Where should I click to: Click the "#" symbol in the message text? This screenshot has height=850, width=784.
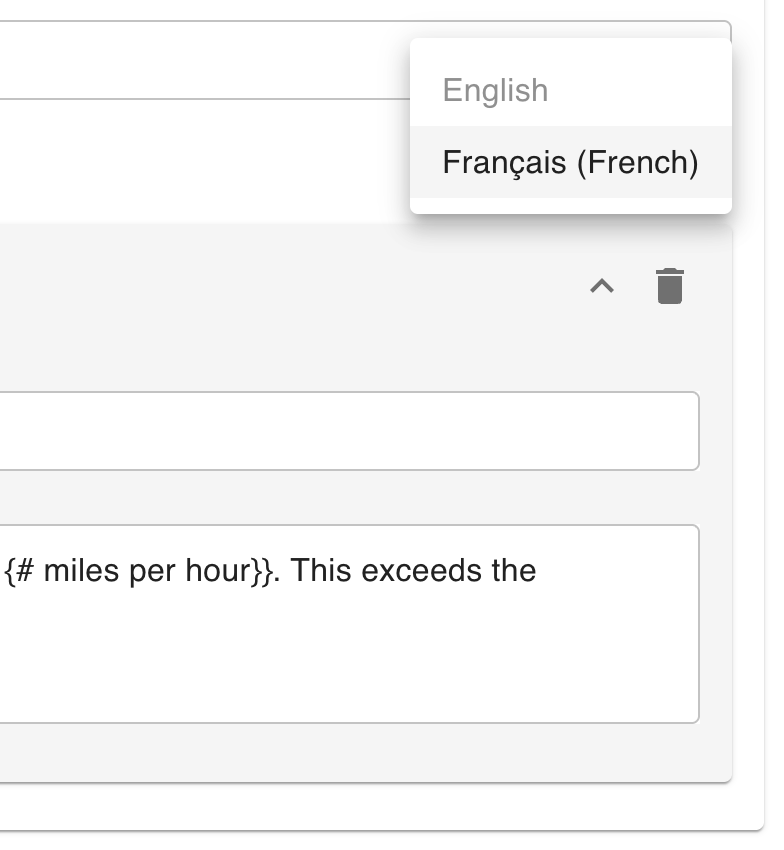click(x=23, y=571)
